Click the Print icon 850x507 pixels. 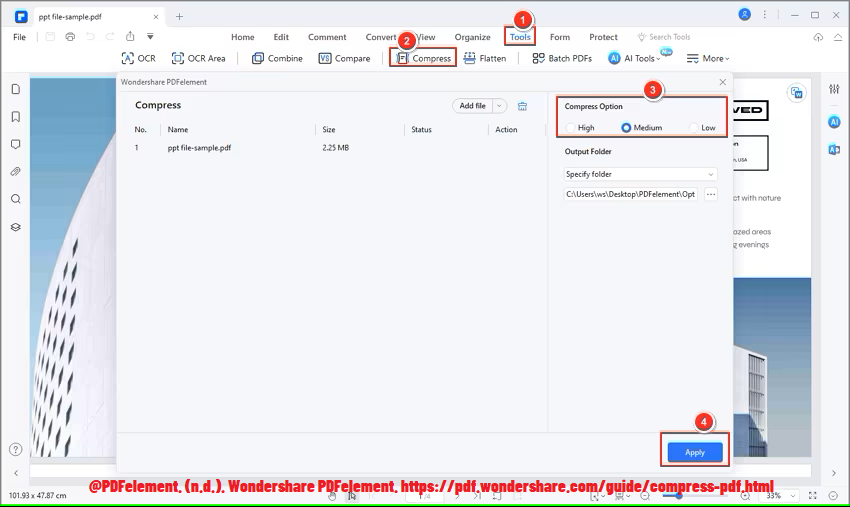coord(70,37)
